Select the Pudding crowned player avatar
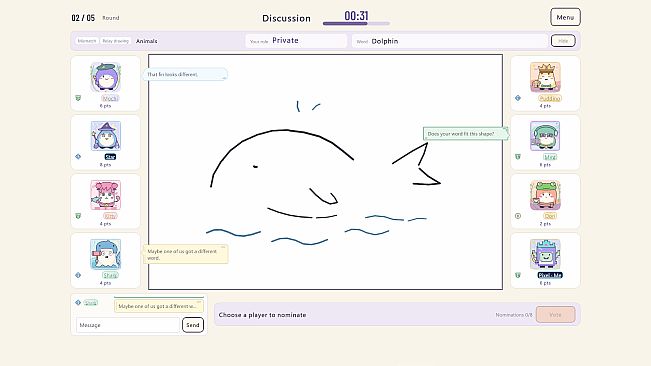The height and width of the screenshot is (366, 651). click(545, 77)
